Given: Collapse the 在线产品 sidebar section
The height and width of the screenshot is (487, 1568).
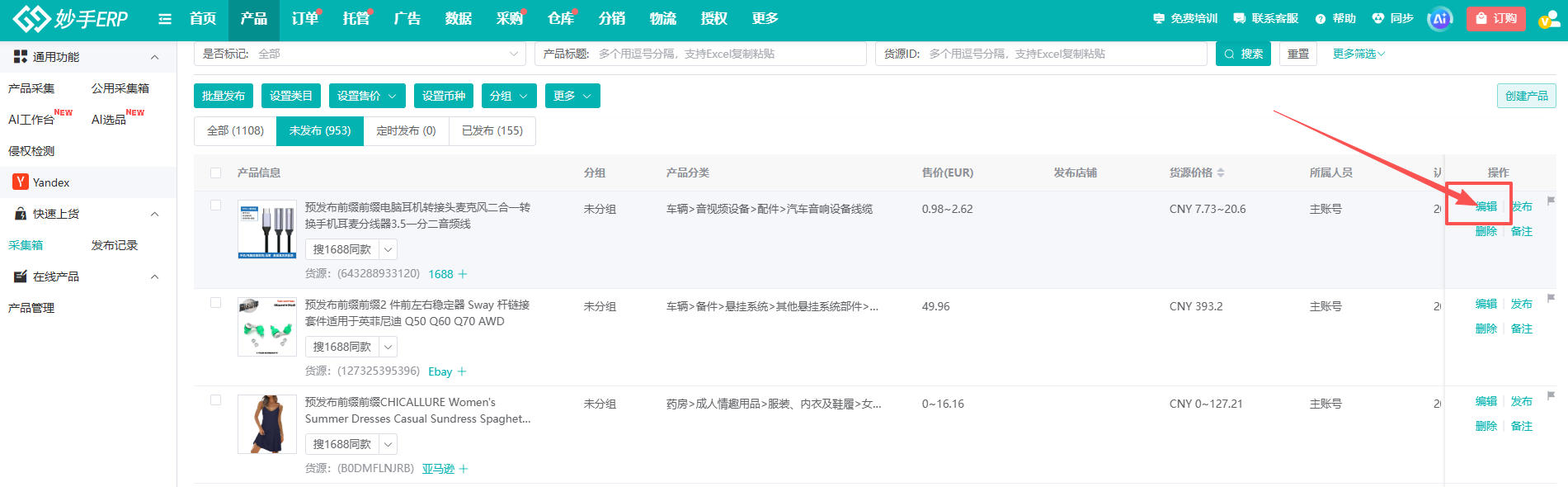Looking at the screenshot, I should (x=154, y=277).
